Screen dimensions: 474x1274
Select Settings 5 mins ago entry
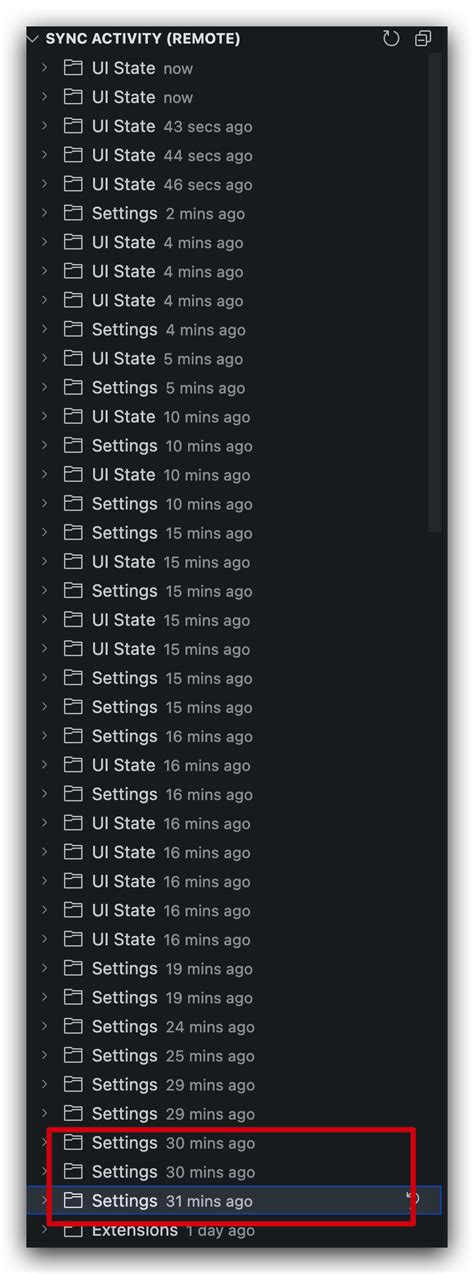tap(234, 387)
